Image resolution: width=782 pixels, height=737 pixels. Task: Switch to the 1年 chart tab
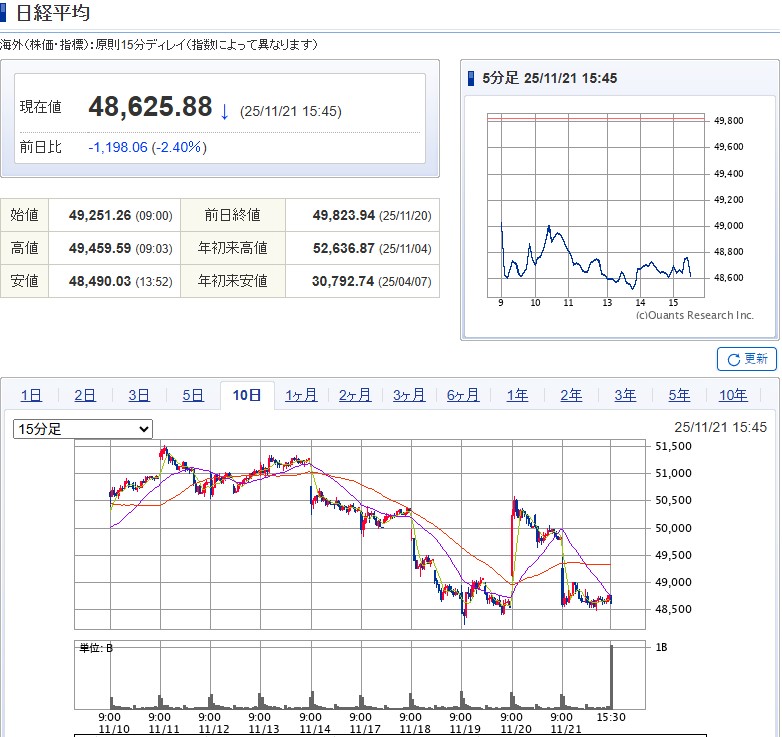[517, 395]
